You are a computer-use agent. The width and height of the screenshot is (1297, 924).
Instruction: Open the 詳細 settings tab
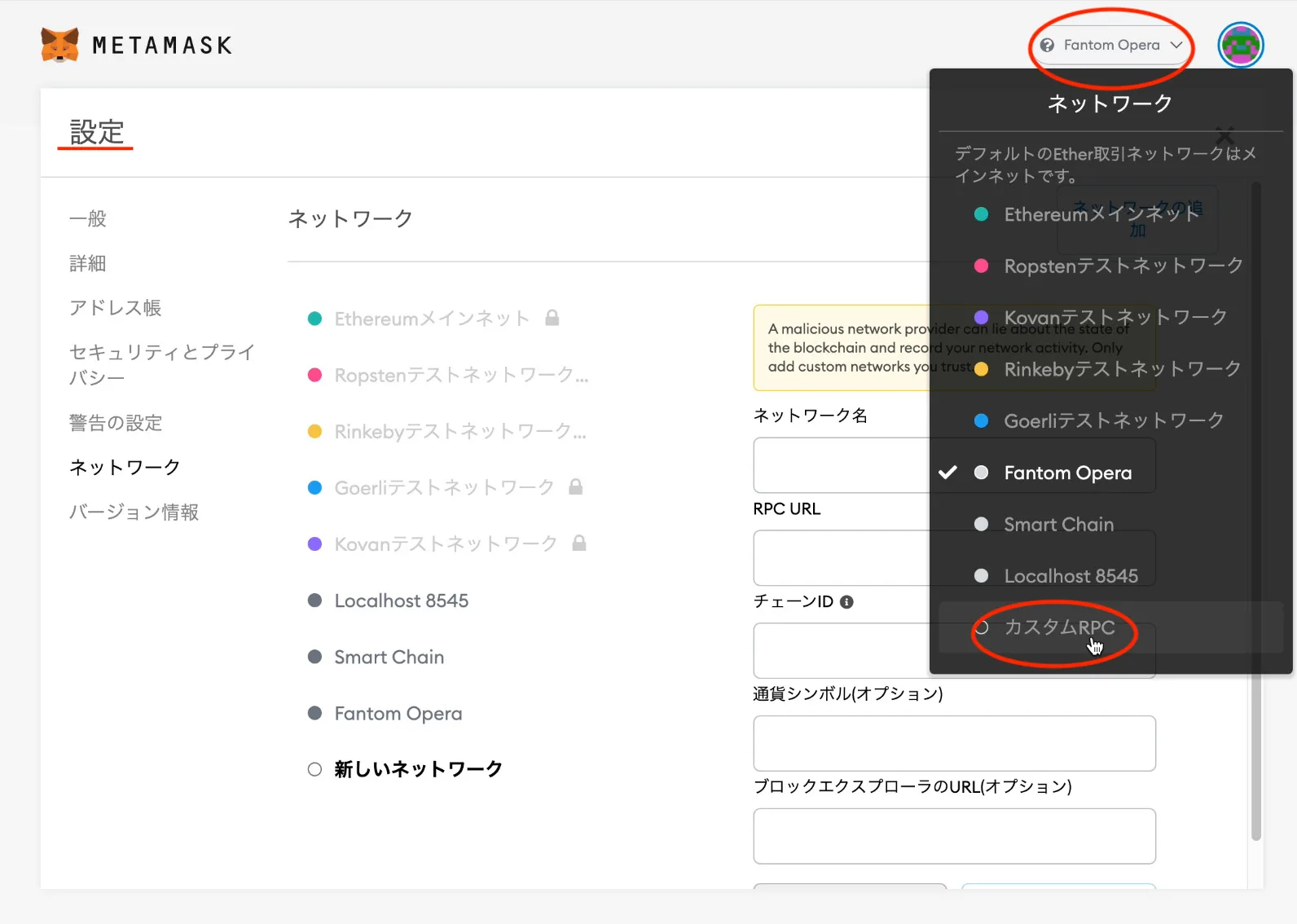(88, 263)
